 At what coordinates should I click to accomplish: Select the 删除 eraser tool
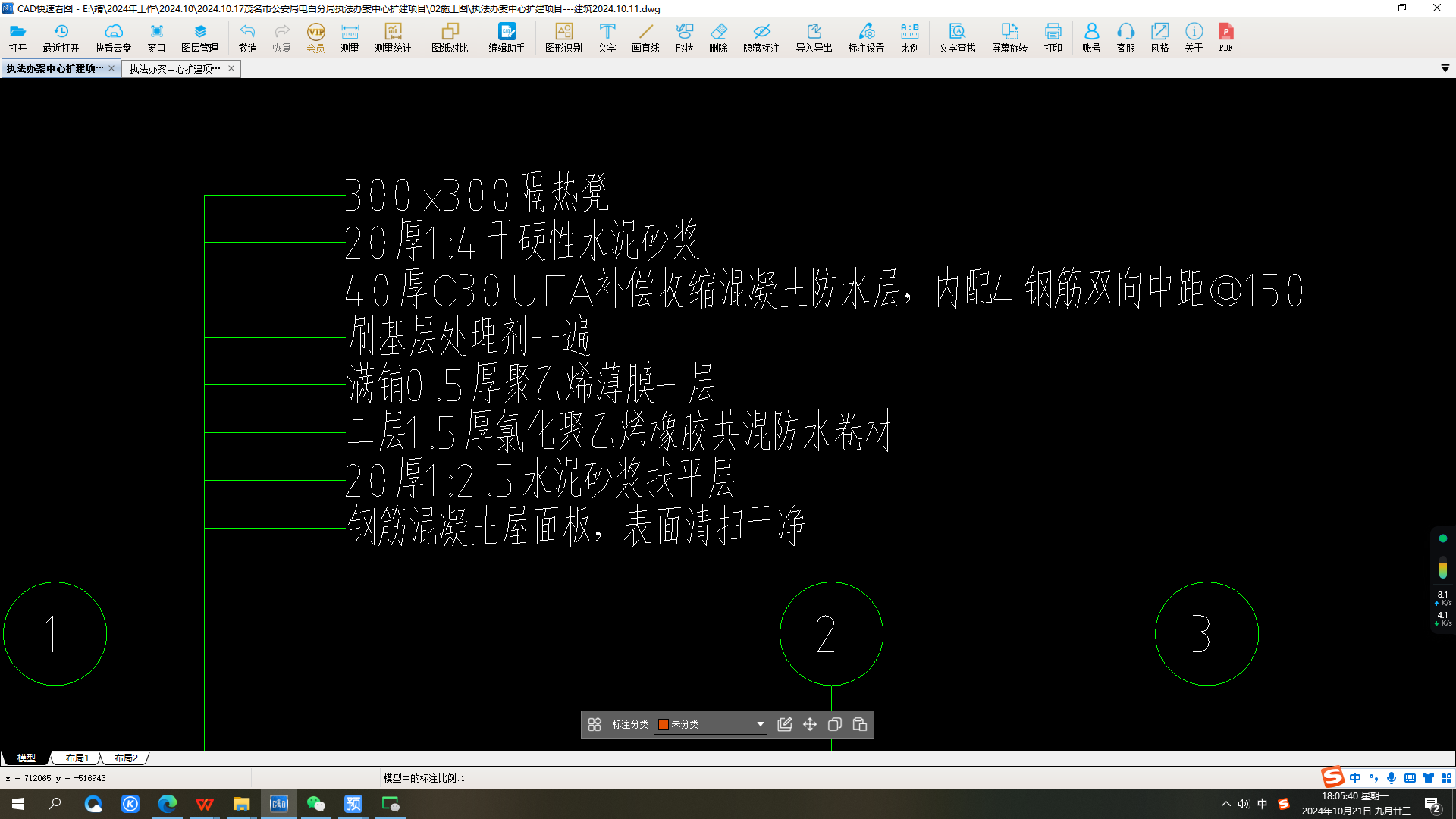tap(718, 37)
